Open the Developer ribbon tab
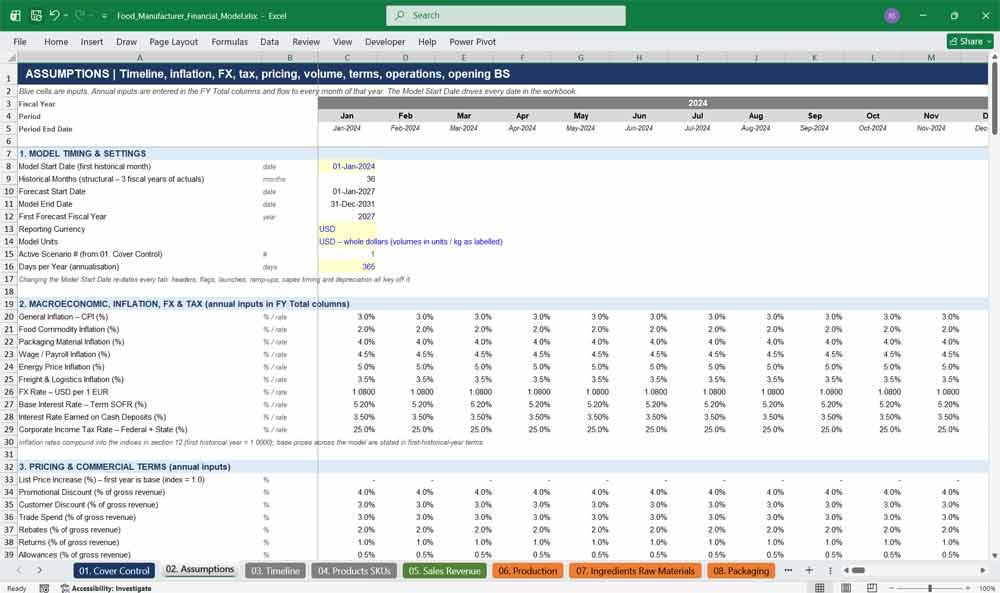The width and height of the screenshot is (1000, 593). [385, 41]
